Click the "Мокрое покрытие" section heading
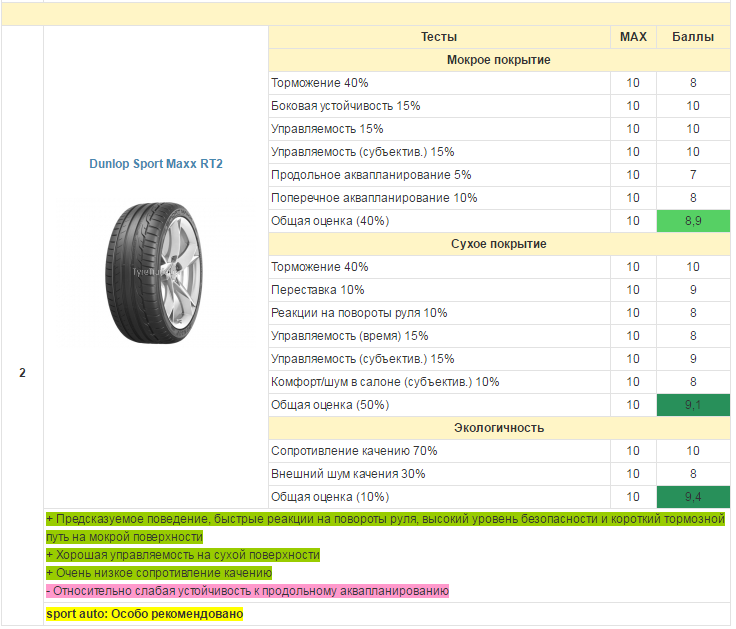The width and height of the screenshot is (736, 629). [x=498, y=60]
